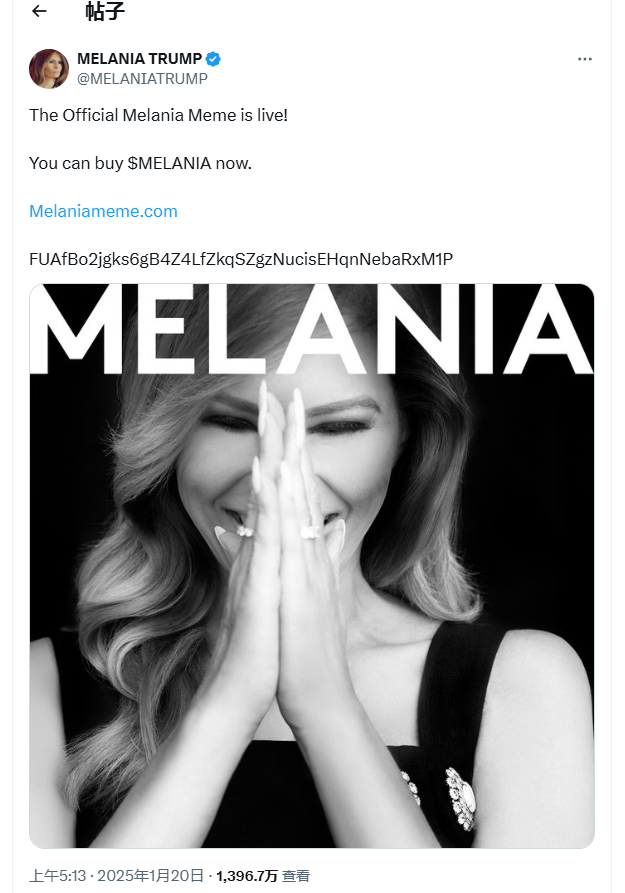Open the black-and-white MELANIA photo
Image resolution: width=625 pixels, height=893 pixels.
311,600
